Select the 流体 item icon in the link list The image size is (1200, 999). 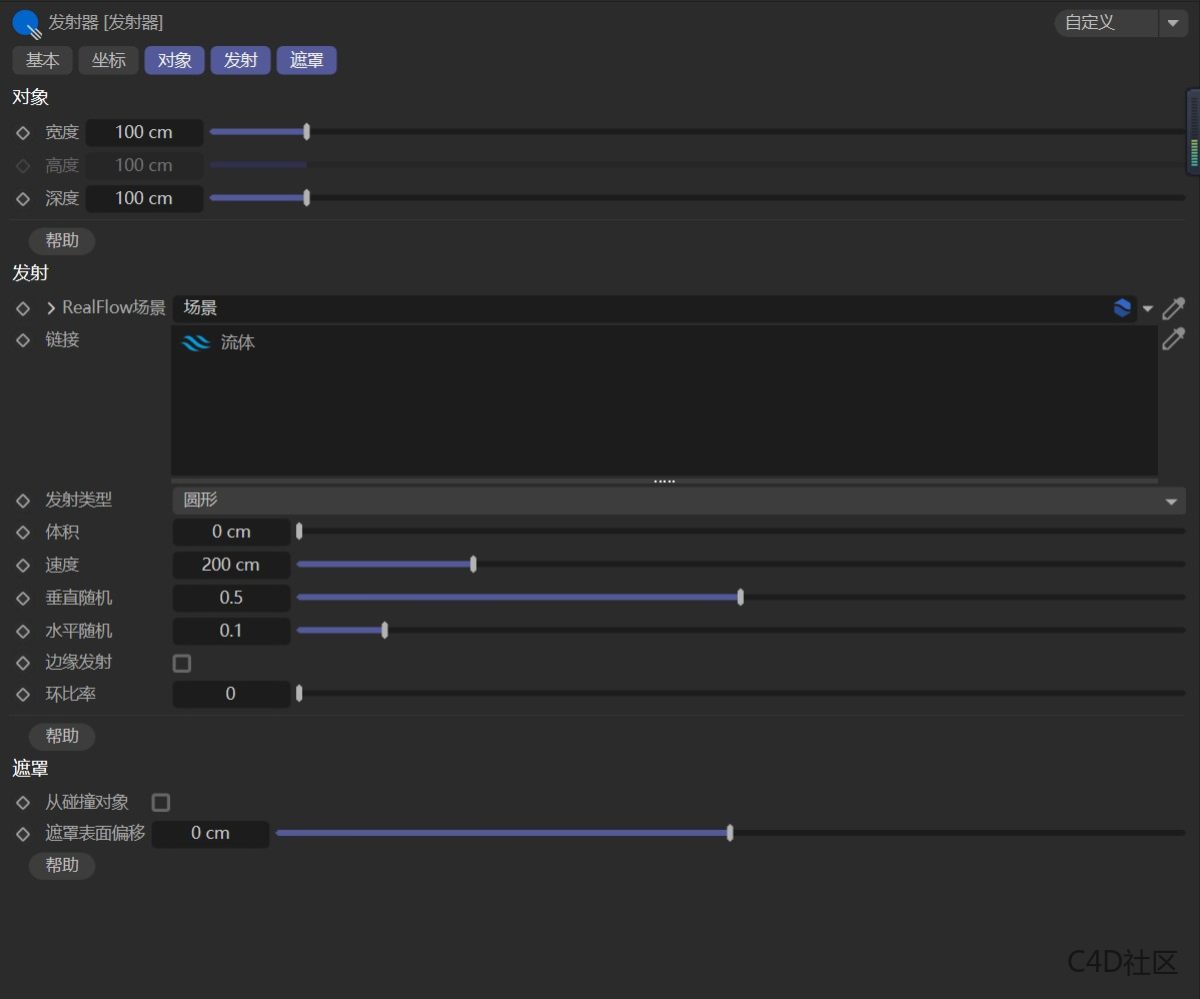tap(195, 342)
